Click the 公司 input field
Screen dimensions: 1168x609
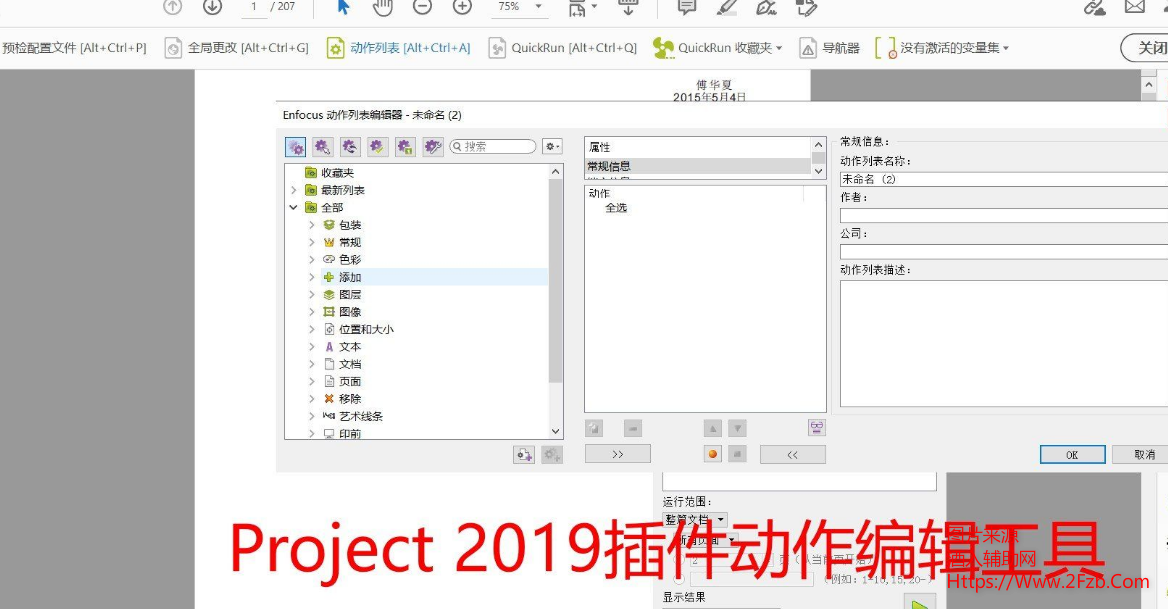coord(1004,252)
